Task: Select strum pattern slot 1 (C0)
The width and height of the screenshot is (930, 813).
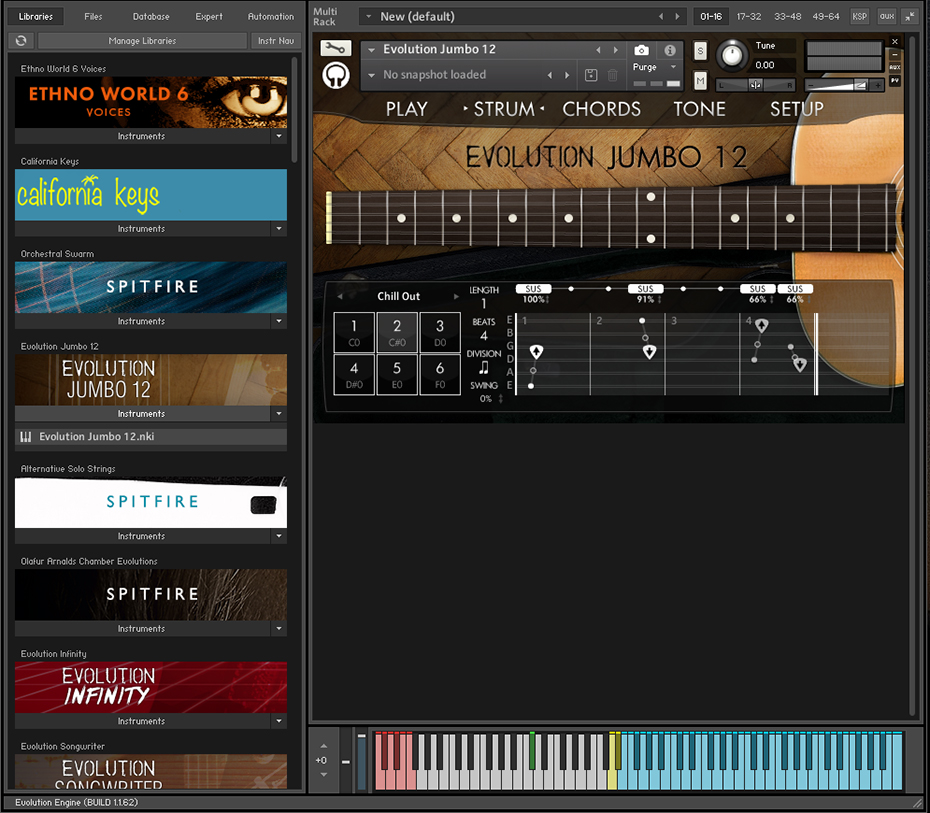Action: 354,332
